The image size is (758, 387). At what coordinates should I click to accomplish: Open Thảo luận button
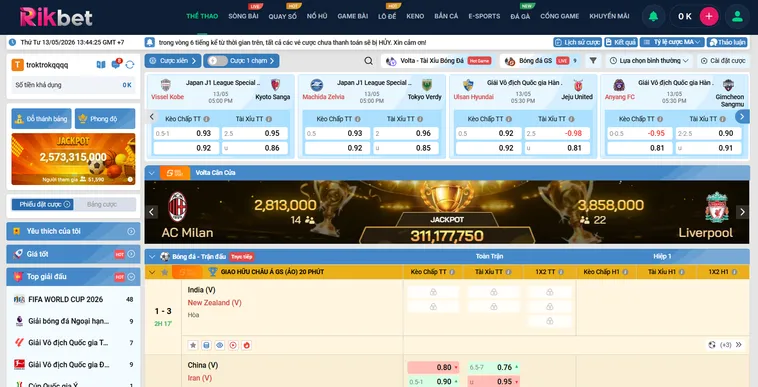tap(727, 43)
